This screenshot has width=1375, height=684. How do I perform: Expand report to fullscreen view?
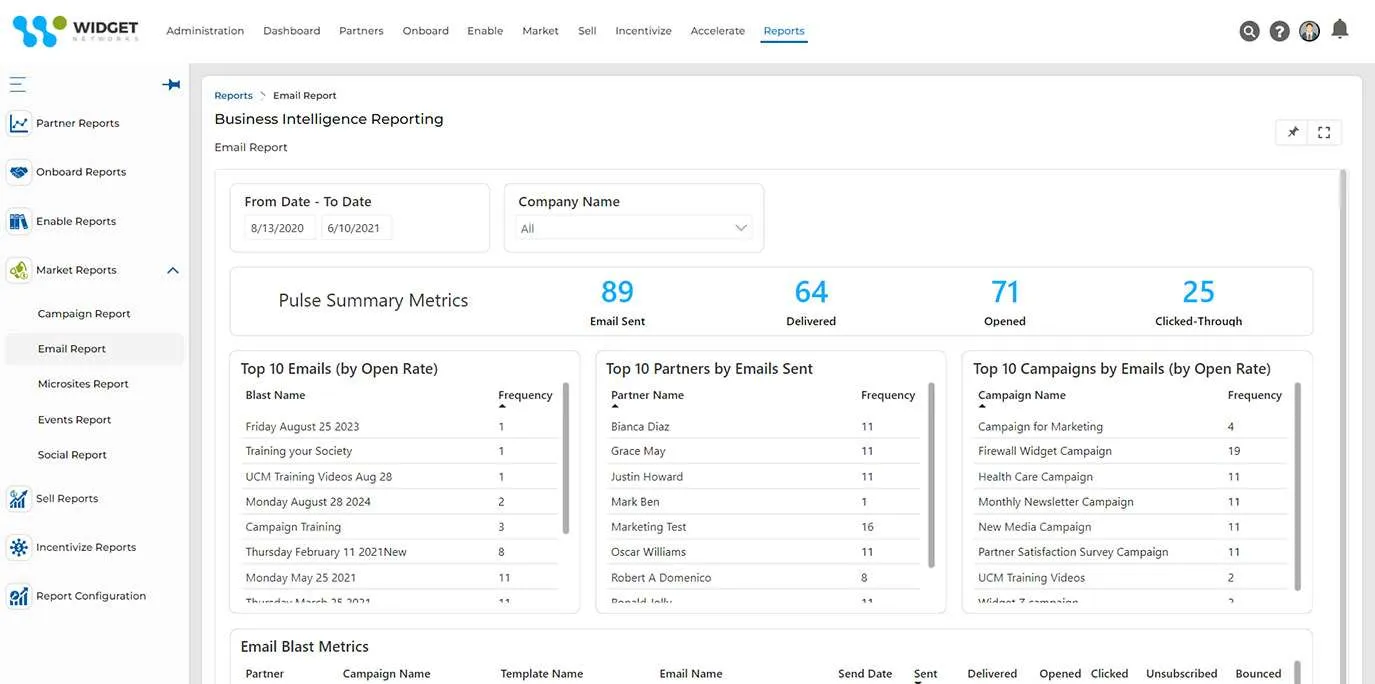click(1324, 132)
